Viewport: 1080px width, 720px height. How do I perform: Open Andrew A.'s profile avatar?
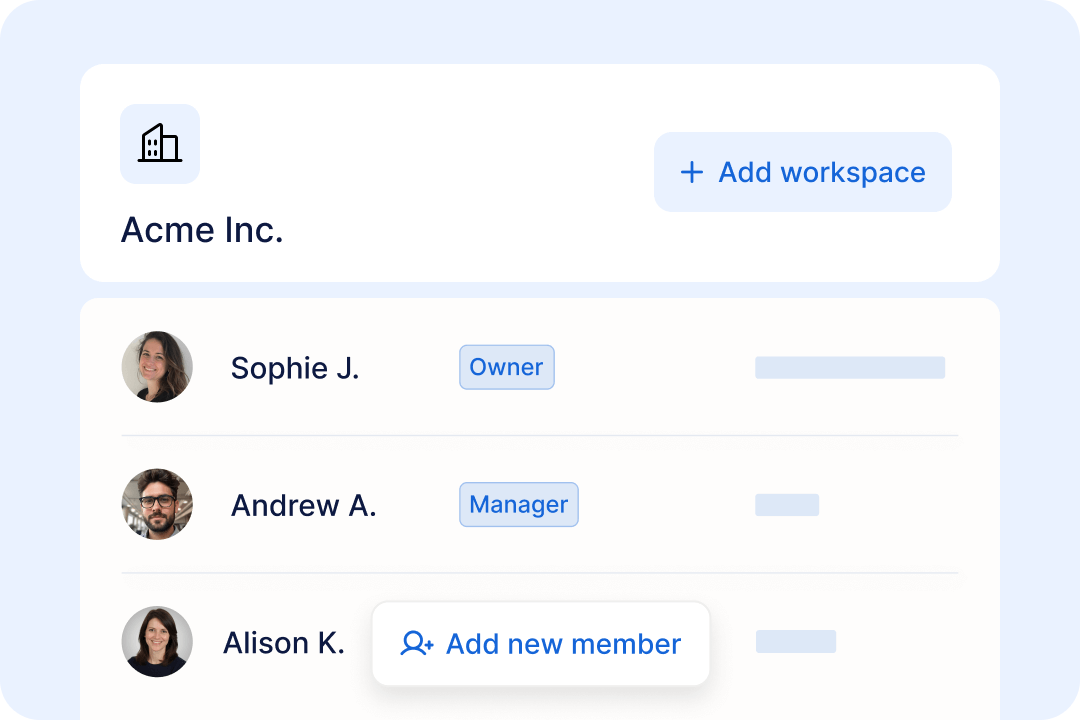(x=157, y=505)
